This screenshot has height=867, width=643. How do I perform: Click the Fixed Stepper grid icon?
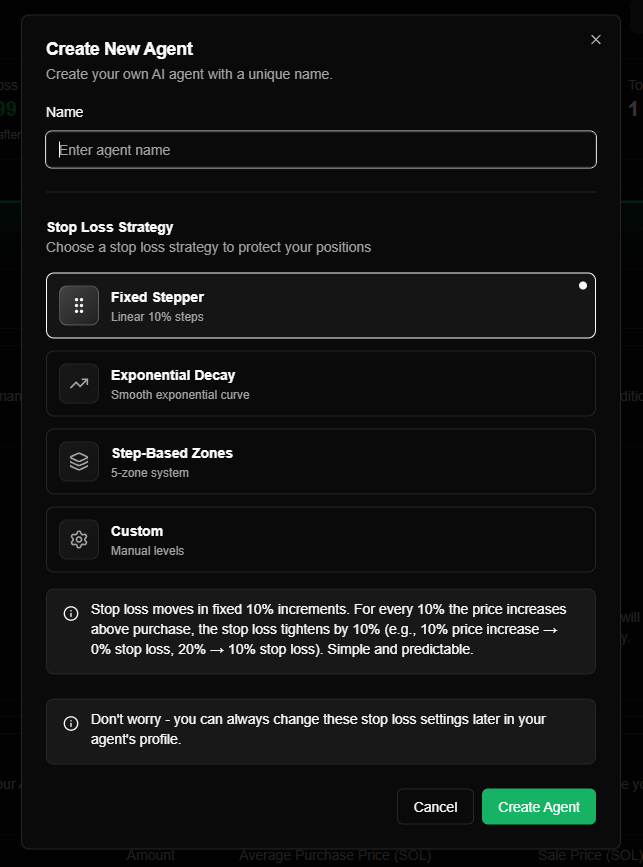(x=78, y=305)
